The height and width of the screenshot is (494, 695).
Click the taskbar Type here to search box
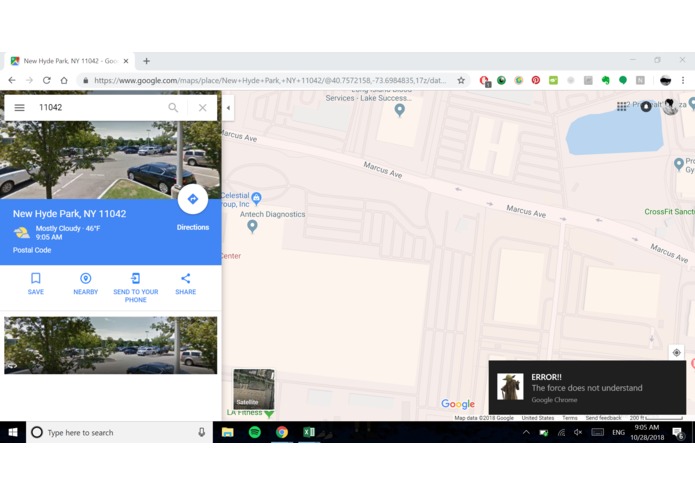120,432
